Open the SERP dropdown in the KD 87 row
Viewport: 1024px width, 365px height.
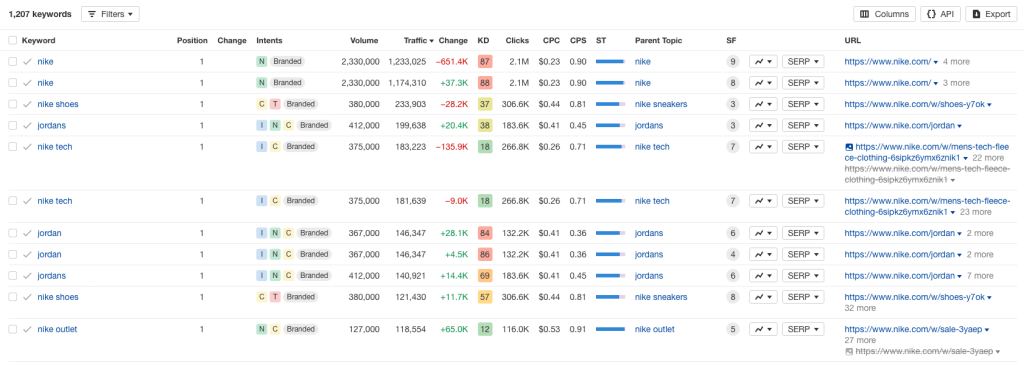(x=803, y=62)
